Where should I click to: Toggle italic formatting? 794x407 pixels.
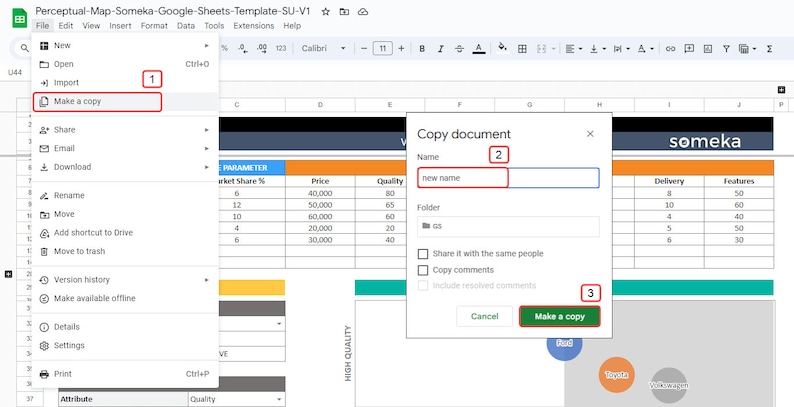coord(441,49)
